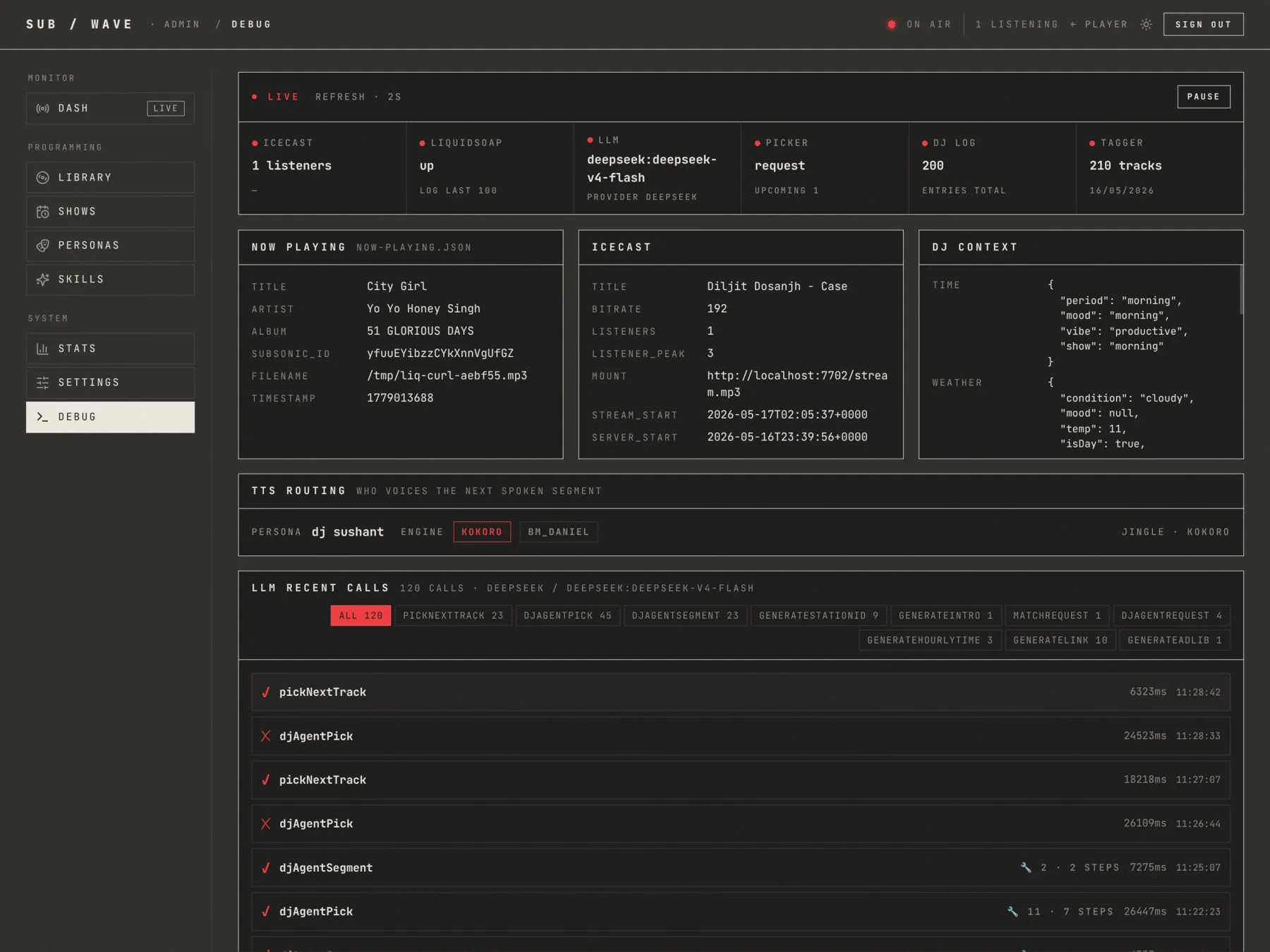Click the DJ Log 200 entries card
The width and height of the screenshot is (1270, 952).
click(993, 168)
